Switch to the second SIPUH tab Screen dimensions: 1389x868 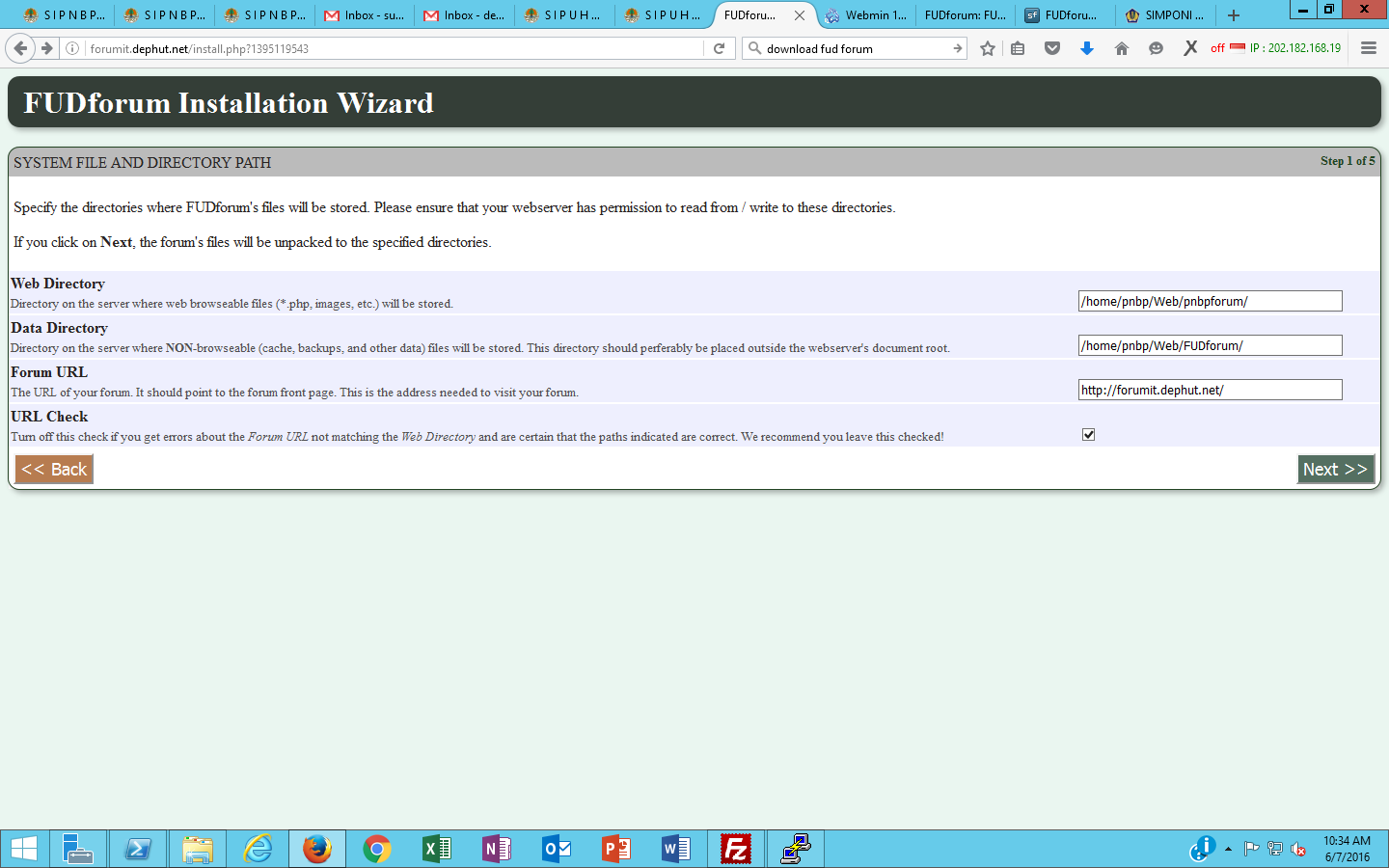coord(666,15)
